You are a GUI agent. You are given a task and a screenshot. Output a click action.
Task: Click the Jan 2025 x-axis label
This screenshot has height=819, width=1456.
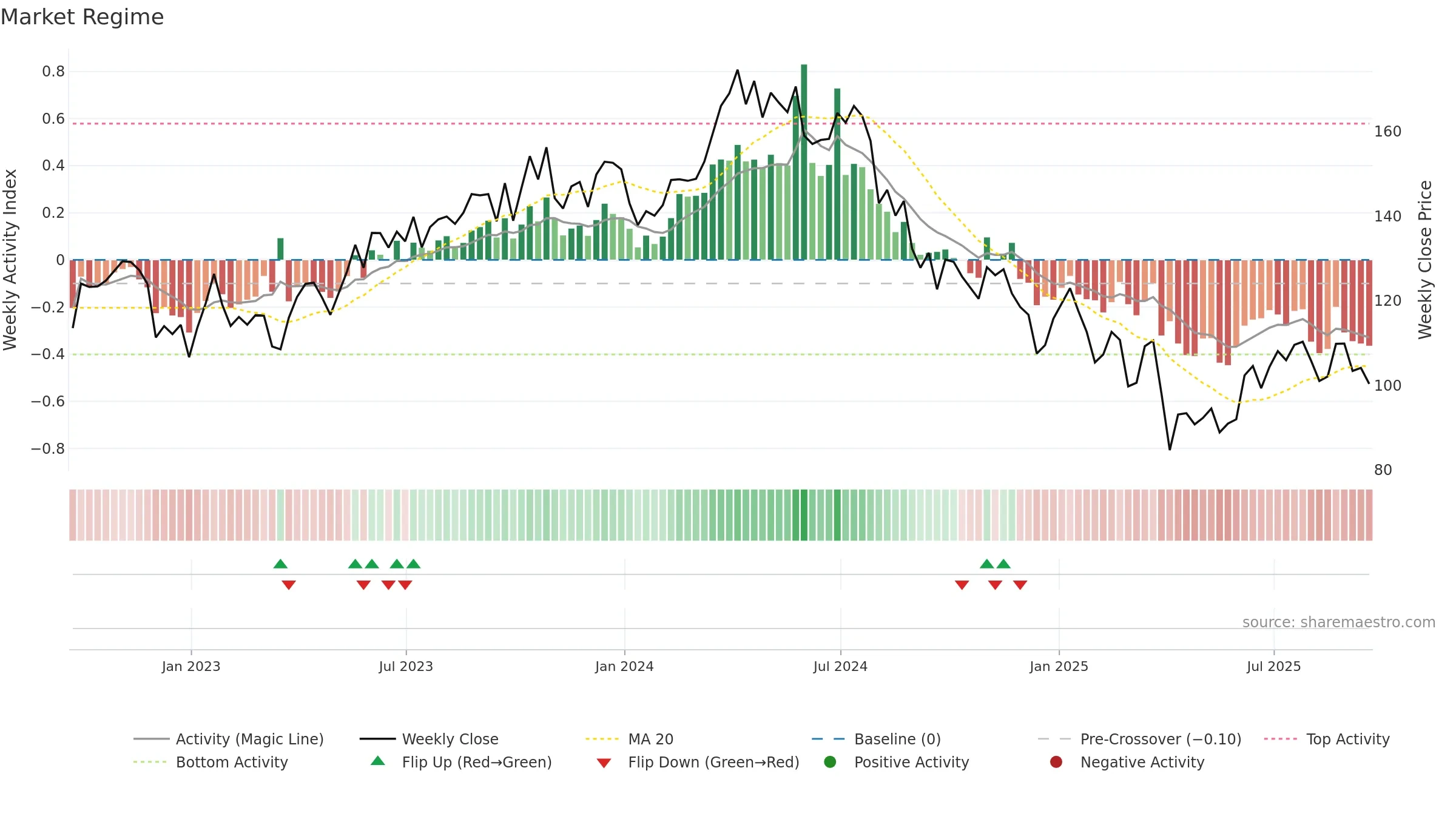click(x=1059, y=666)
